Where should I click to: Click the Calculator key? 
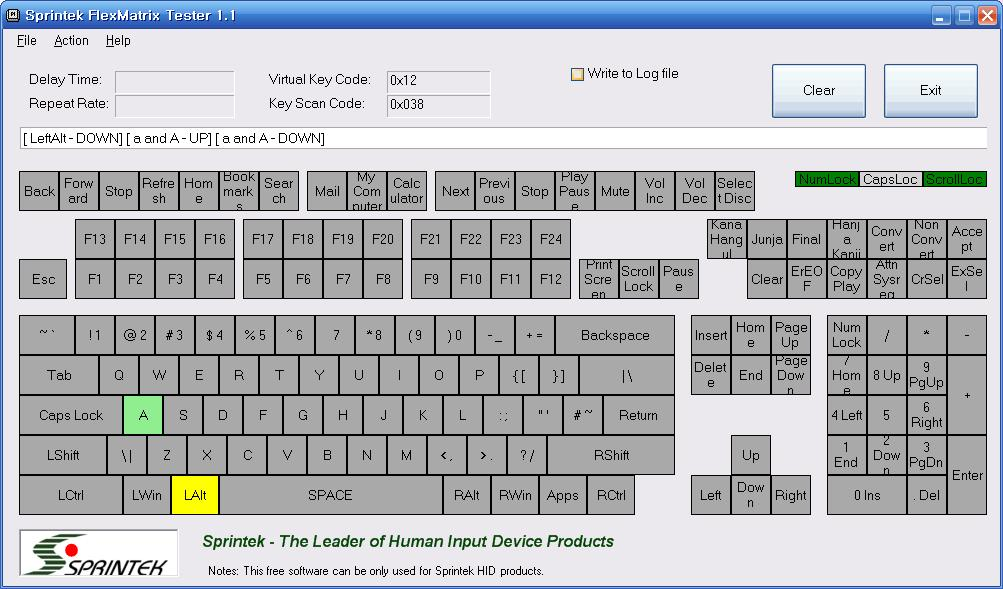[406, 191]
